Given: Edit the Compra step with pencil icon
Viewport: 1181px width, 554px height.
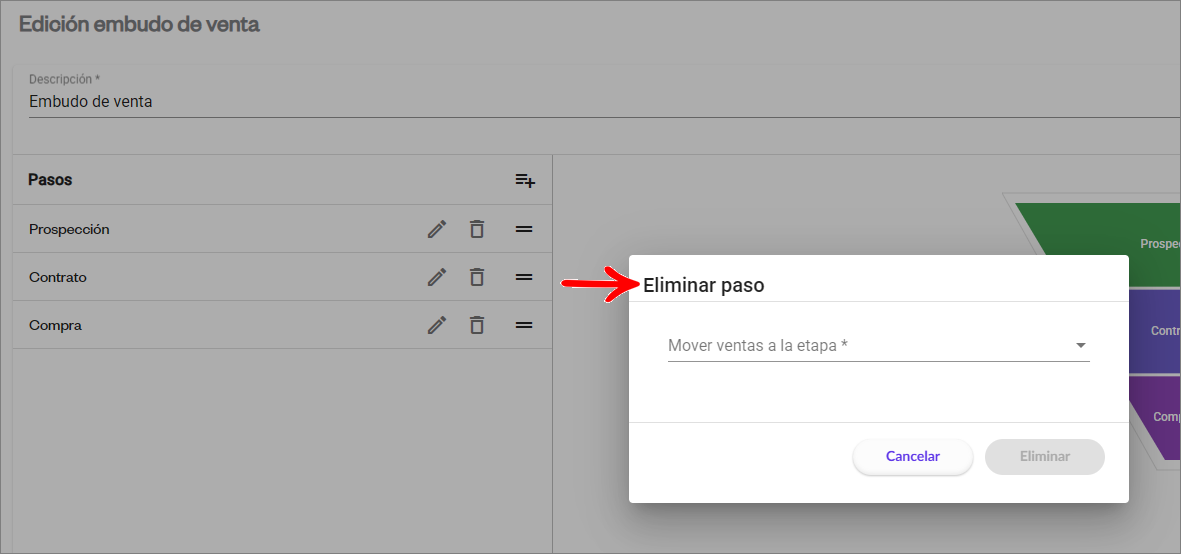Looking at the screenshot, I should click(x=437, y=325).
